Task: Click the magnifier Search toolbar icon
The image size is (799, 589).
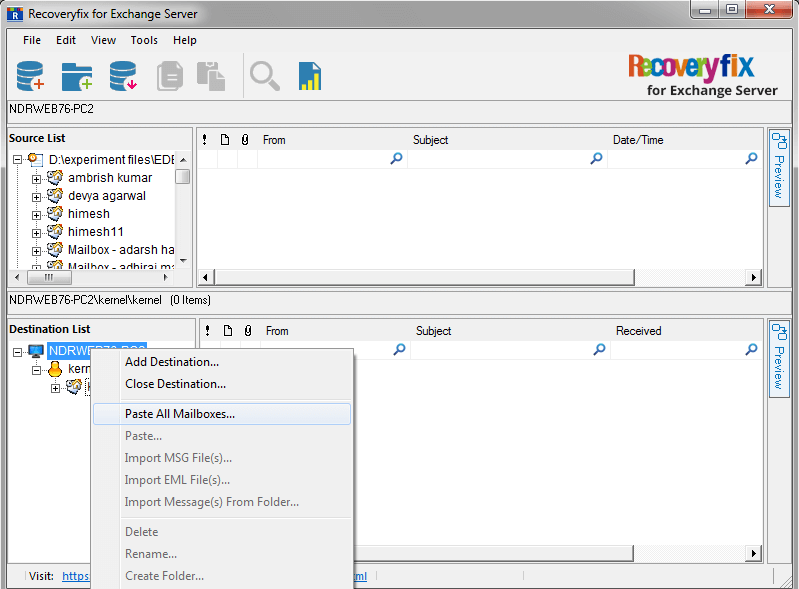Action: click(x=264, y=76)
